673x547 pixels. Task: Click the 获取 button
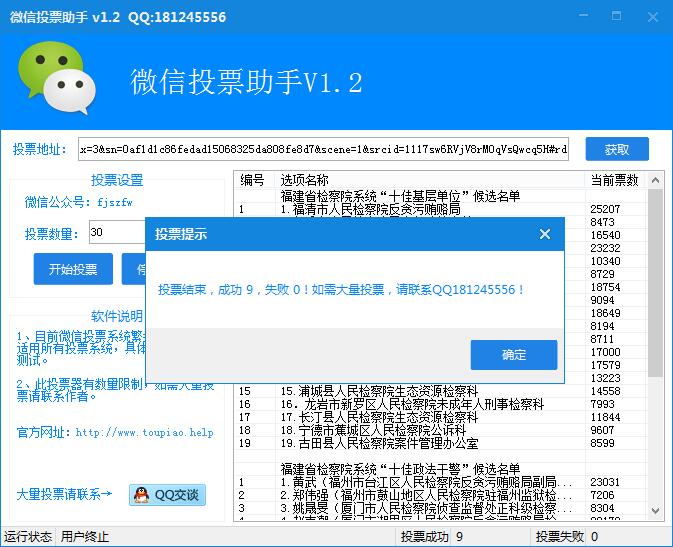[617, 149]
